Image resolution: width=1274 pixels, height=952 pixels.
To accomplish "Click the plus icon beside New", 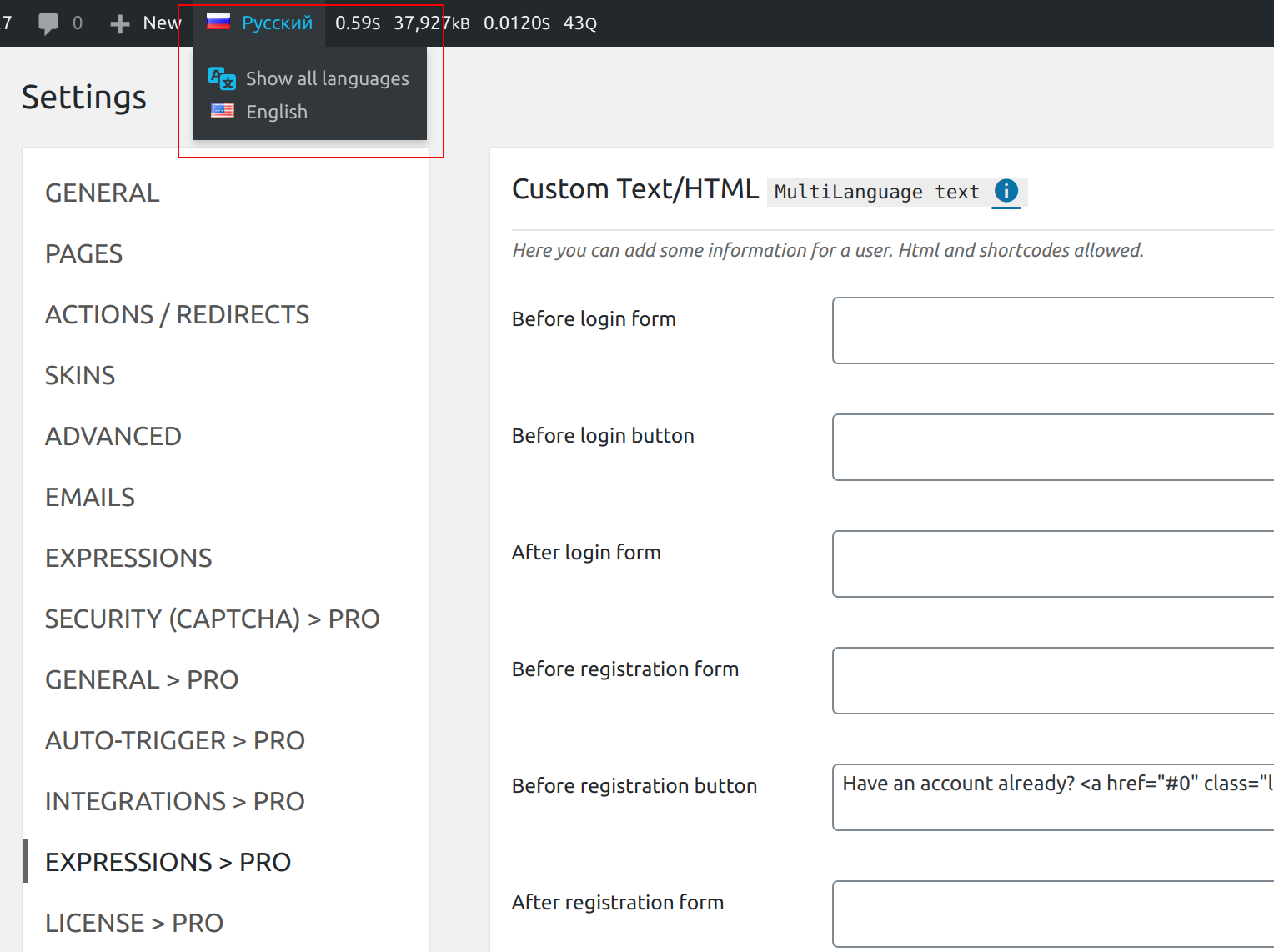I will point(120,23).
